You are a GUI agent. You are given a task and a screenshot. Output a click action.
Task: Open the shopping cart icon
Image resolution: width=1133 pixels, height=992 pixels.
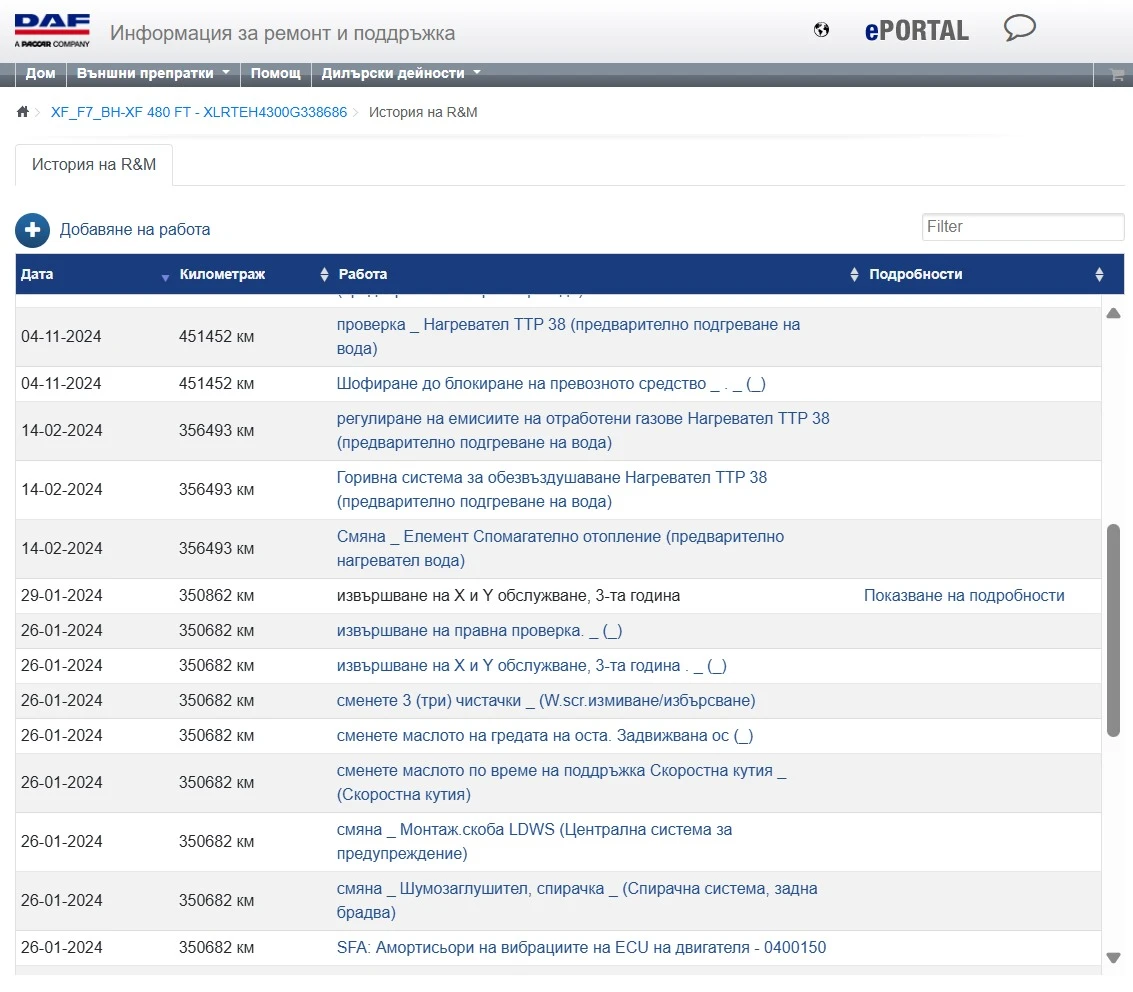(x=1117, y=74)
